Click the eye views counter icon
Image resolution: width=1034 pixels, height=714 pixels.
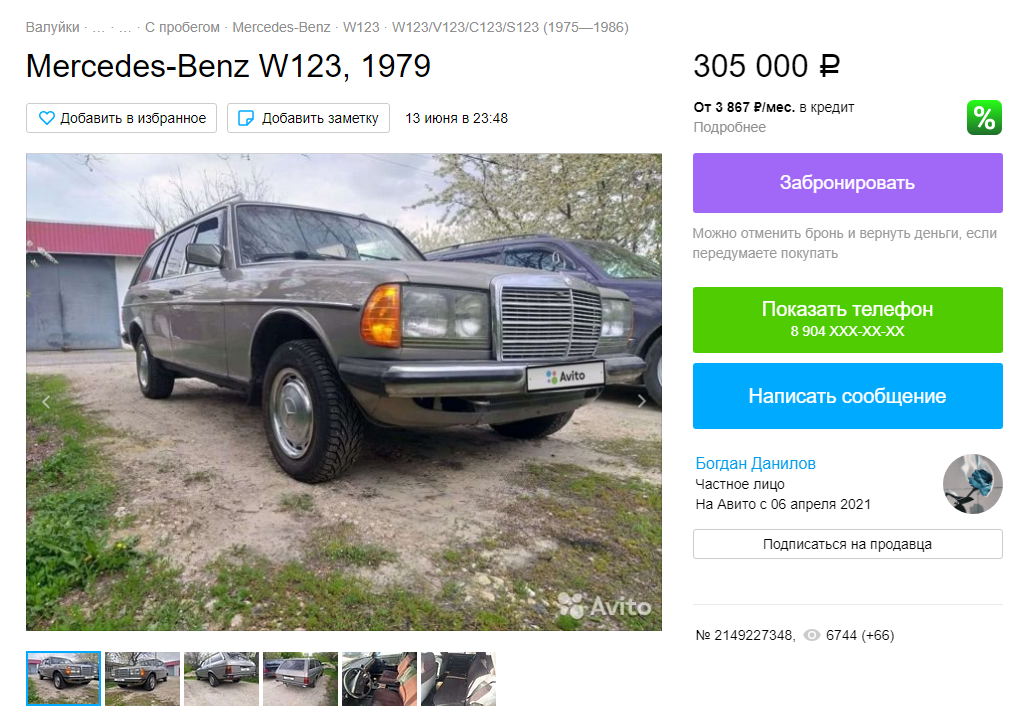(x=812, y=635)
